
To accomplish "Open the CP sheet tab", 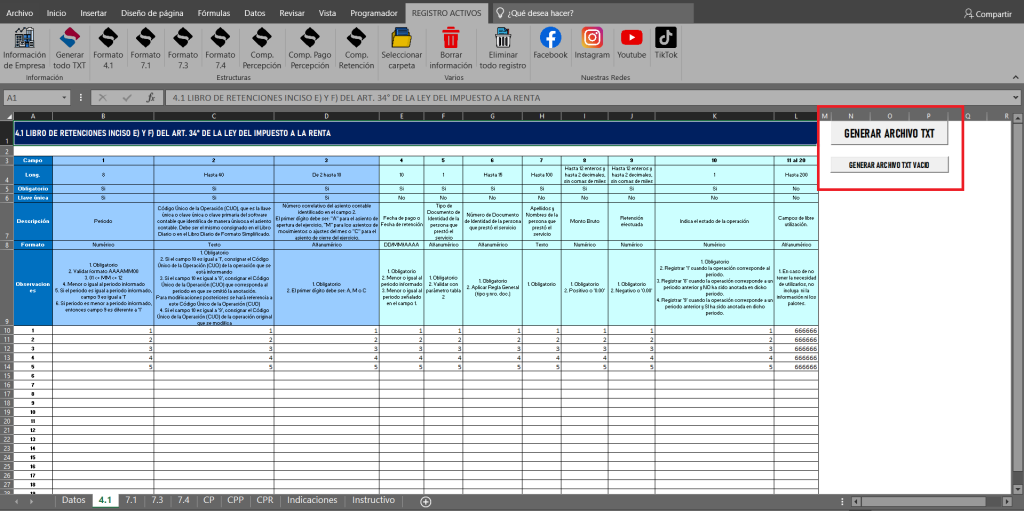I will click(209, 500).
